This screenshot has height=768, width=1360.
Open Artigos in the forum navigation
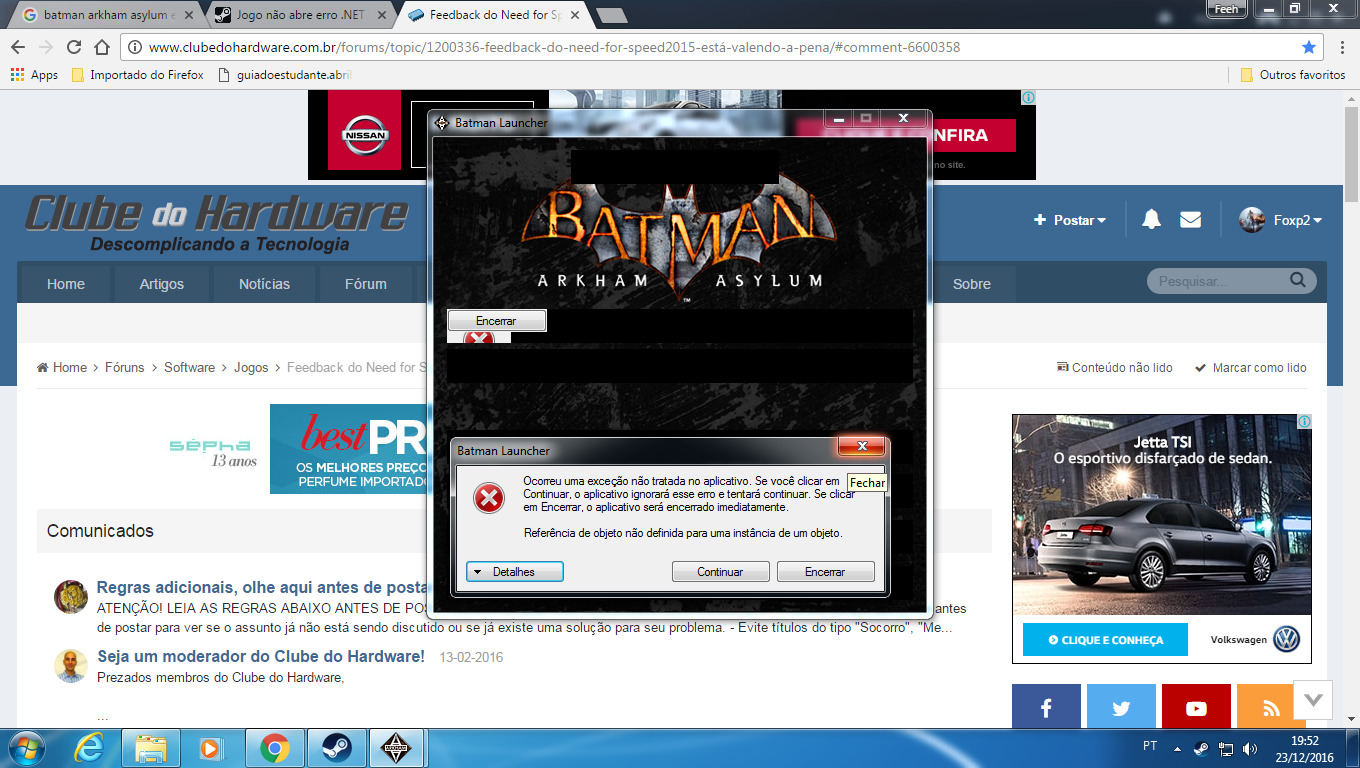pos(162,284)
